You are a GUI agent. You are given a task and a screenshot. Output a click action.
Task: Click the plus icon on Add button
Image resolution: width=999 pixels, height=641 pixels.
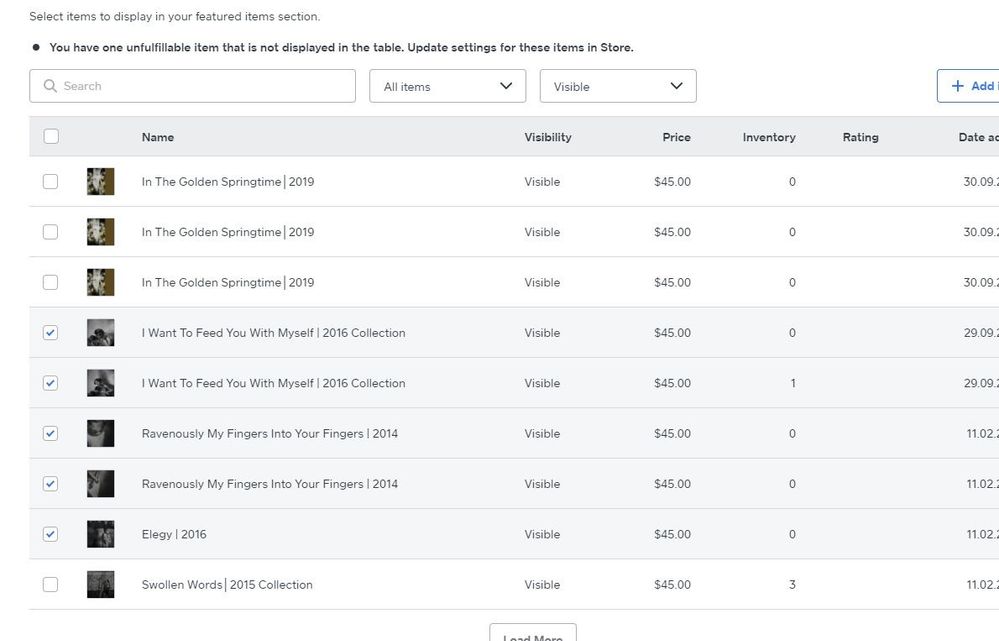click(x=958, y=86)
